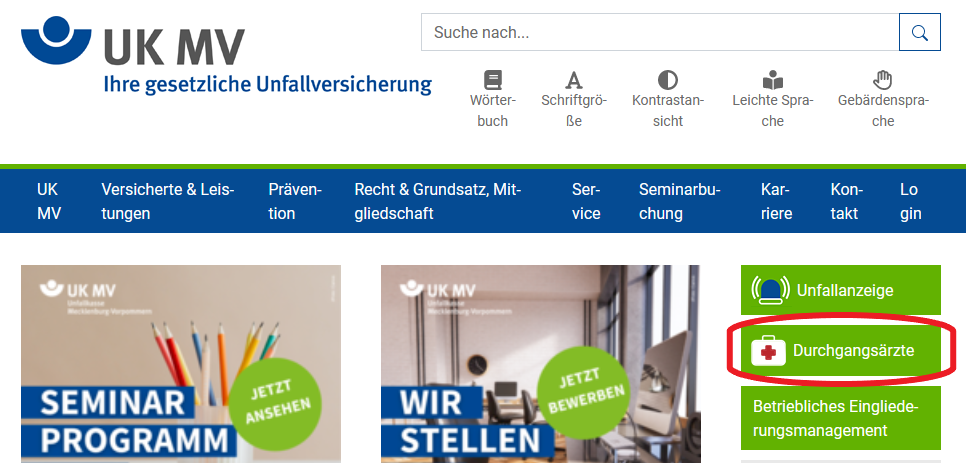Screen dimensions: 966x463
Task: Focus the 'Suche nach...' search field
Action: [660, 32]
